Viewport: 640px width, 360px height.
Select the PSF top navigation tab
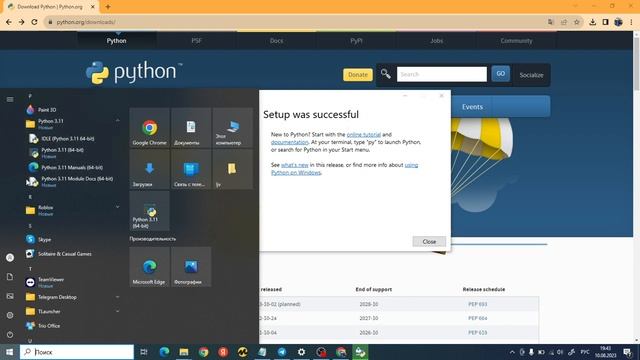pyautogui.click(x=196, y=41)
